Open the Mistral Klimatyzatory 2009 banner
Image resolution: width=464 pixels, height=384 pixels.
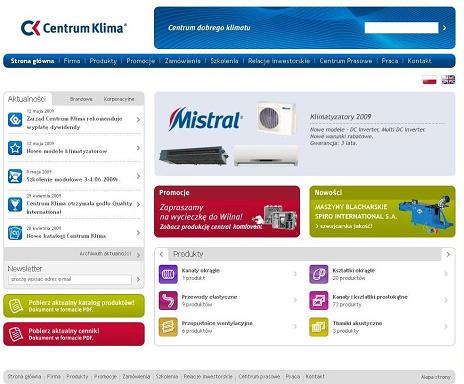pos(305,134)
